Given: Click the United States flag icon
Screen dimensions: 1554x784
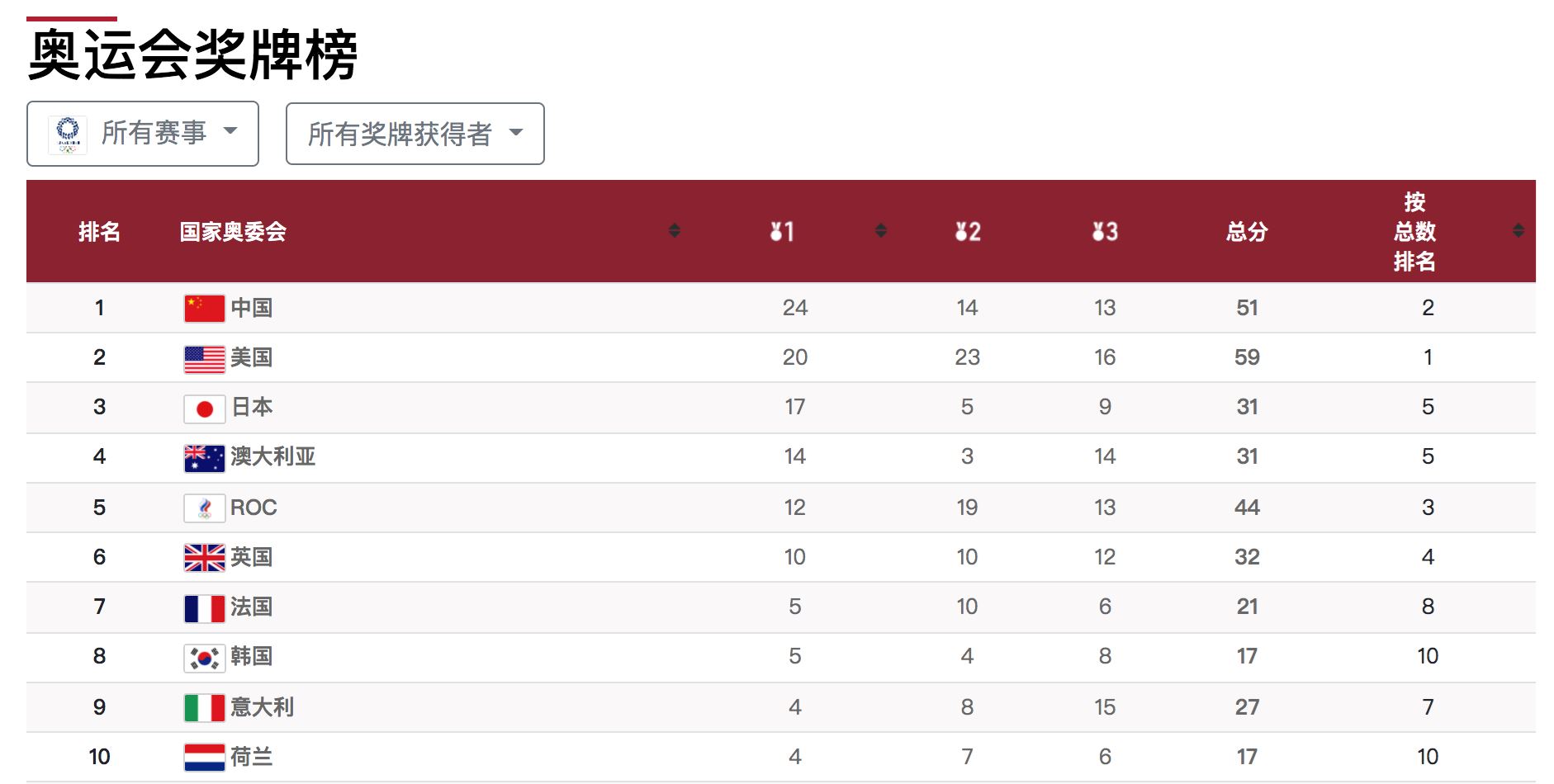Looking at the screenshot, I should pos(204,359).
